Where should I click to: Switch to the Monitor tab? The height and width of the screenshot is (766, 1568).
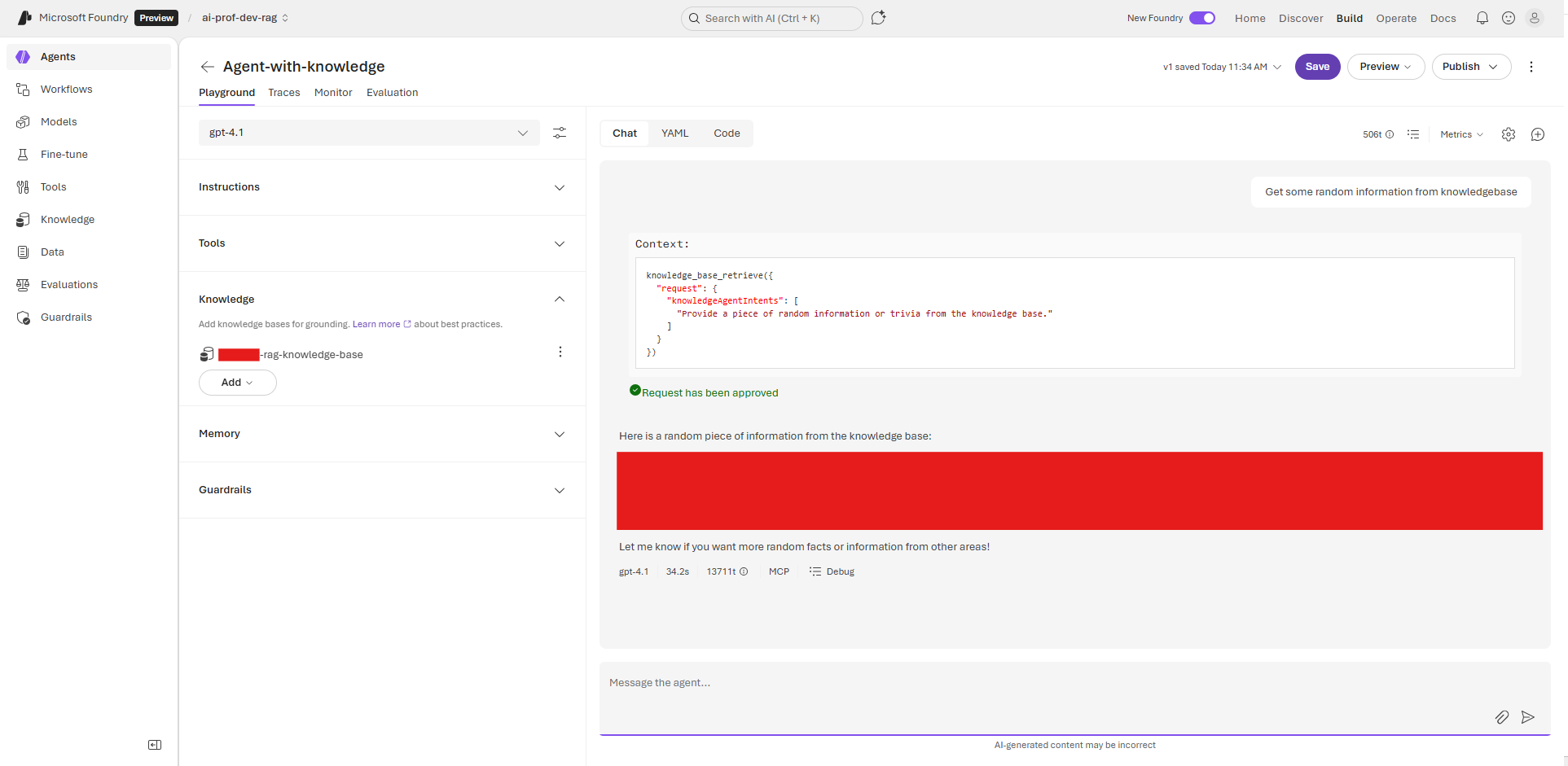333,93
